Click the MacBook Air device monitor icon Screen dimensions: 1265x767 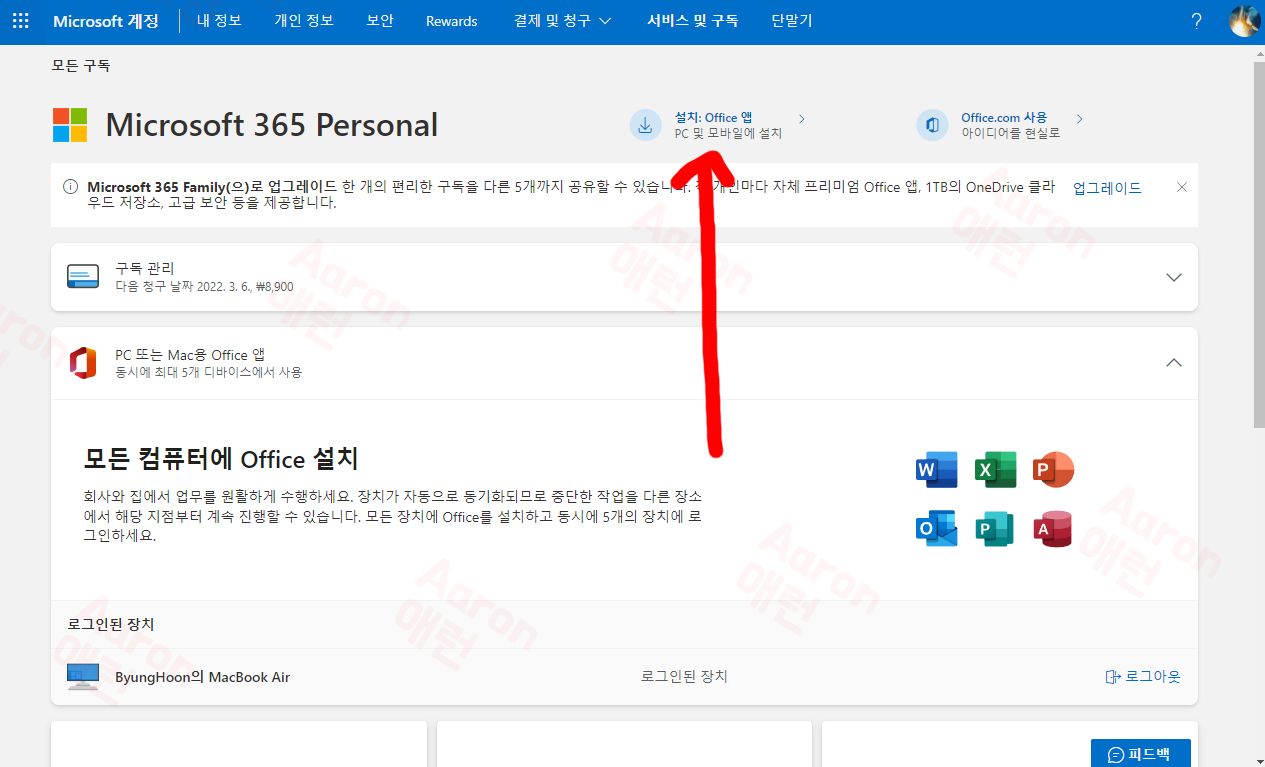[83, 677]
